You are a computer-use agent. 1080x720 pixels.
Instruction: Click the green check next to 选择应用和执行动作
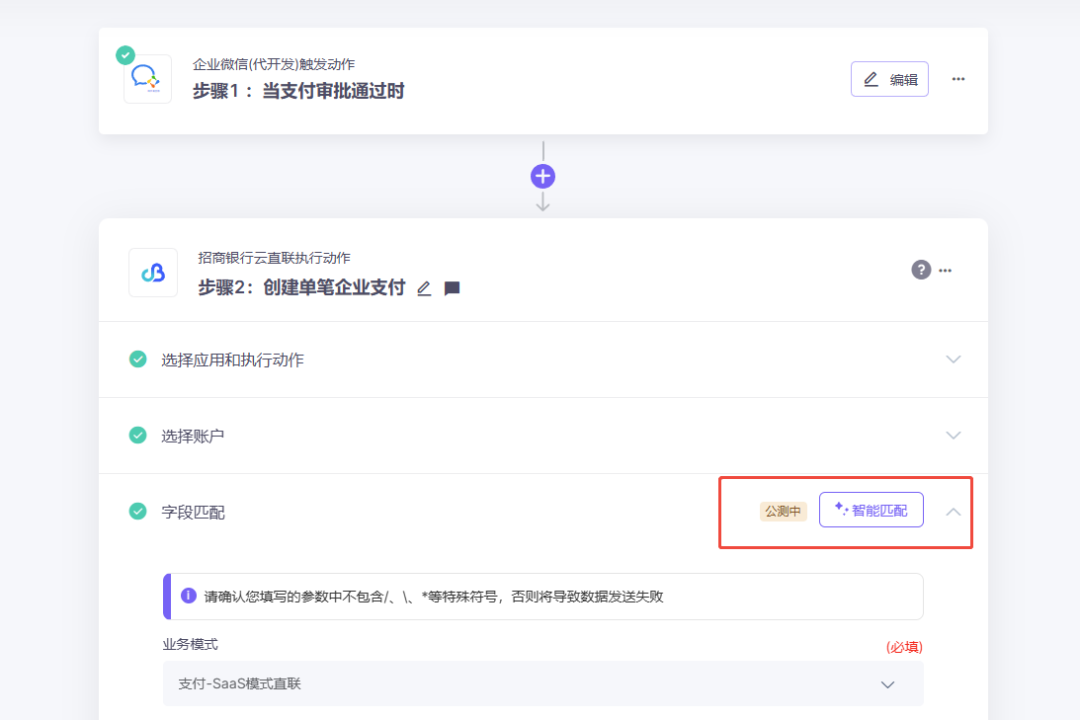coord(138,359)
